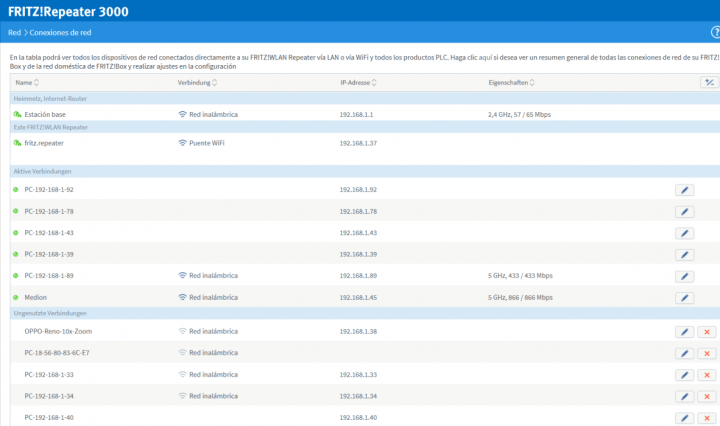
Task: Edit the PC-18-56-80-83-6C-E7 entry
Action: (684, 353)
